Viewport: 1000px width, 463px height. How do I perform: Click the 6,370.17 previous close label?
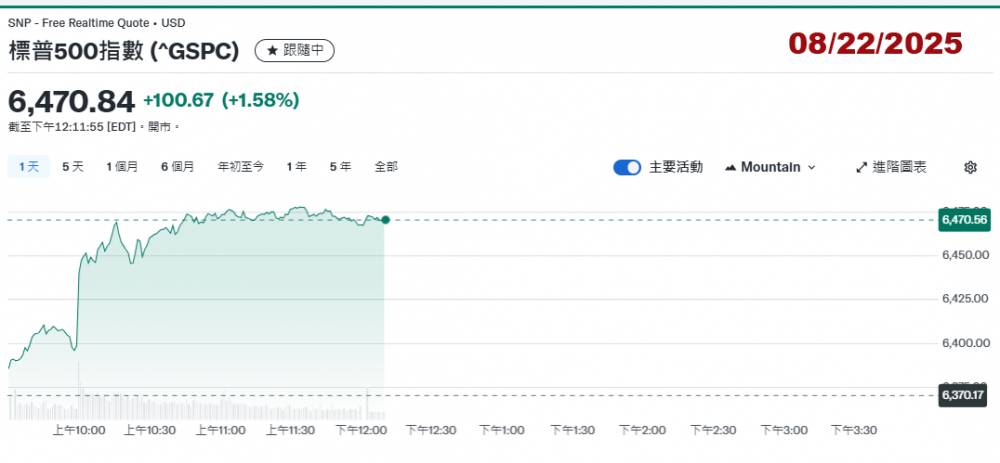pos(964,396)
